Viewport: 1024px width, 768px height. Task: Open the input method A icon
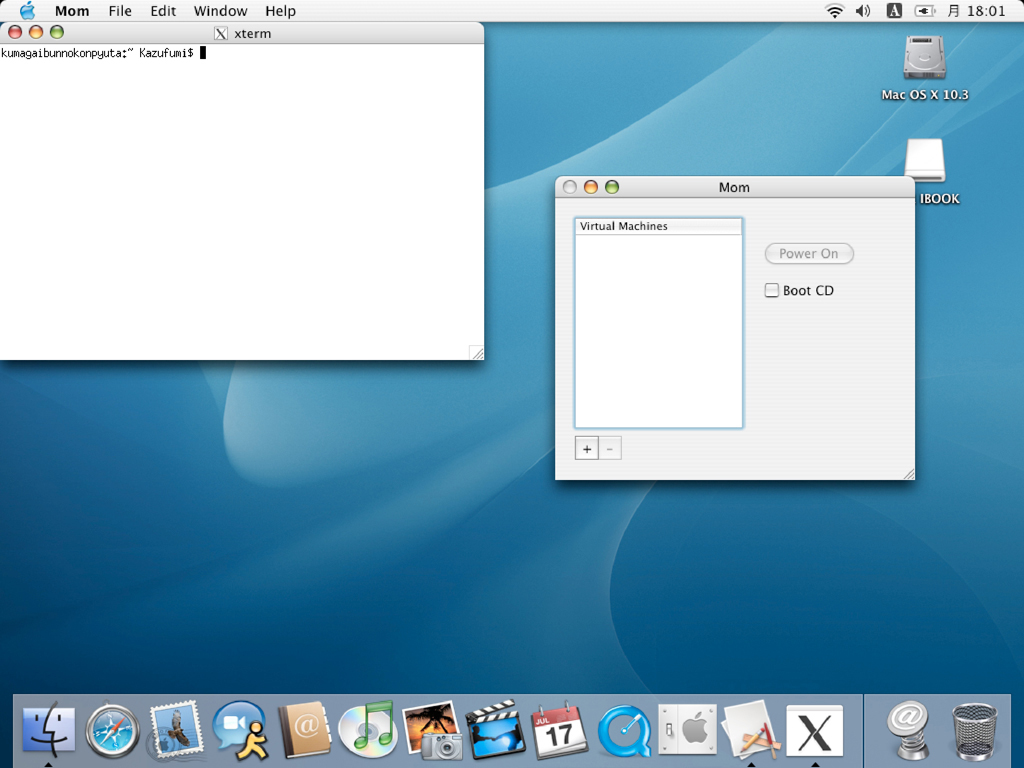click(894, 10)
